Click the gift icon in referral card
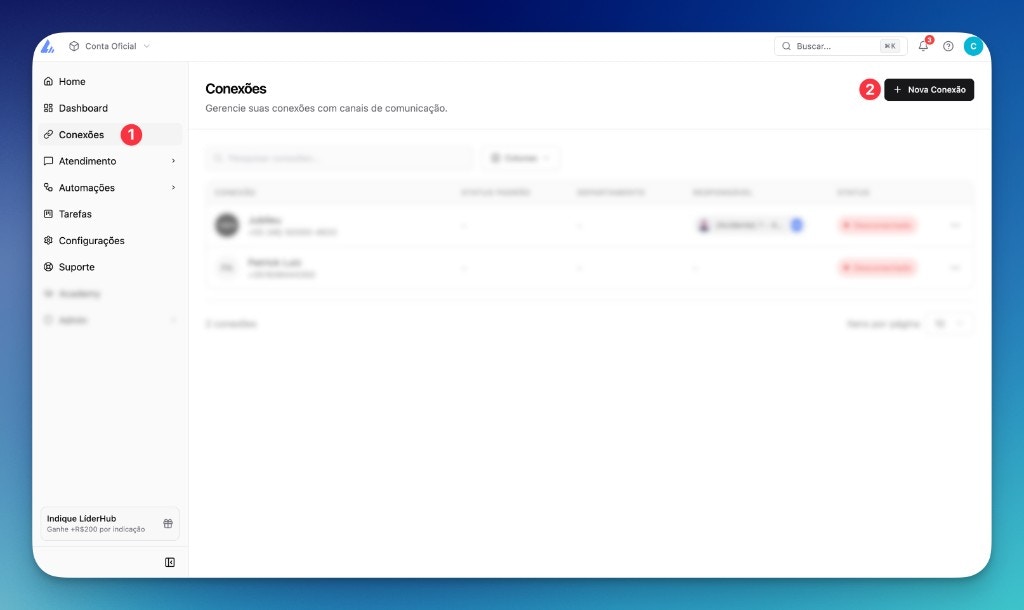Screen dimensions: 1024x610 coord(168,524)
